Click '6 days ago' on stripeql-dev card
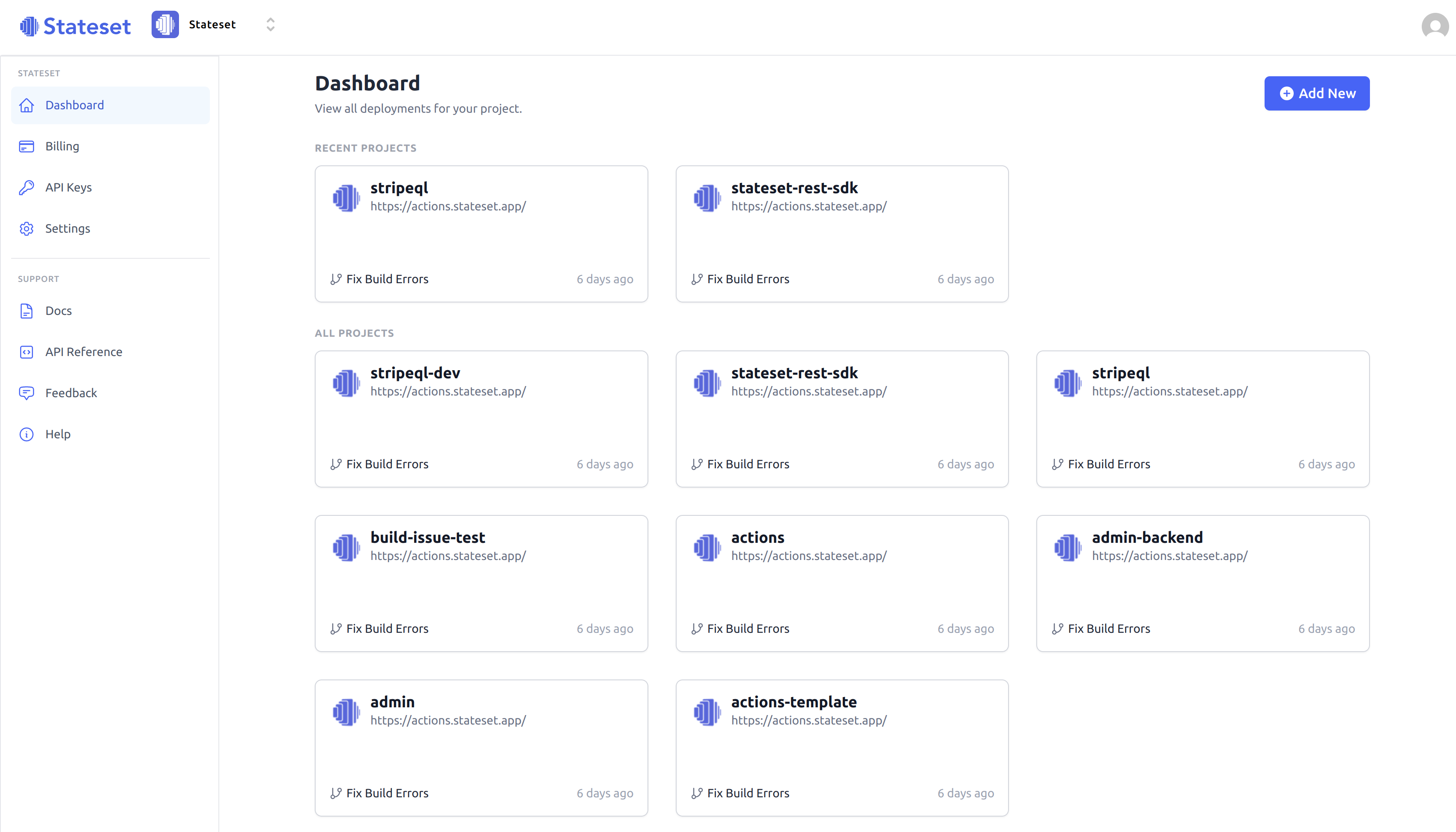The image size is (1456, 832). point(605,464)
